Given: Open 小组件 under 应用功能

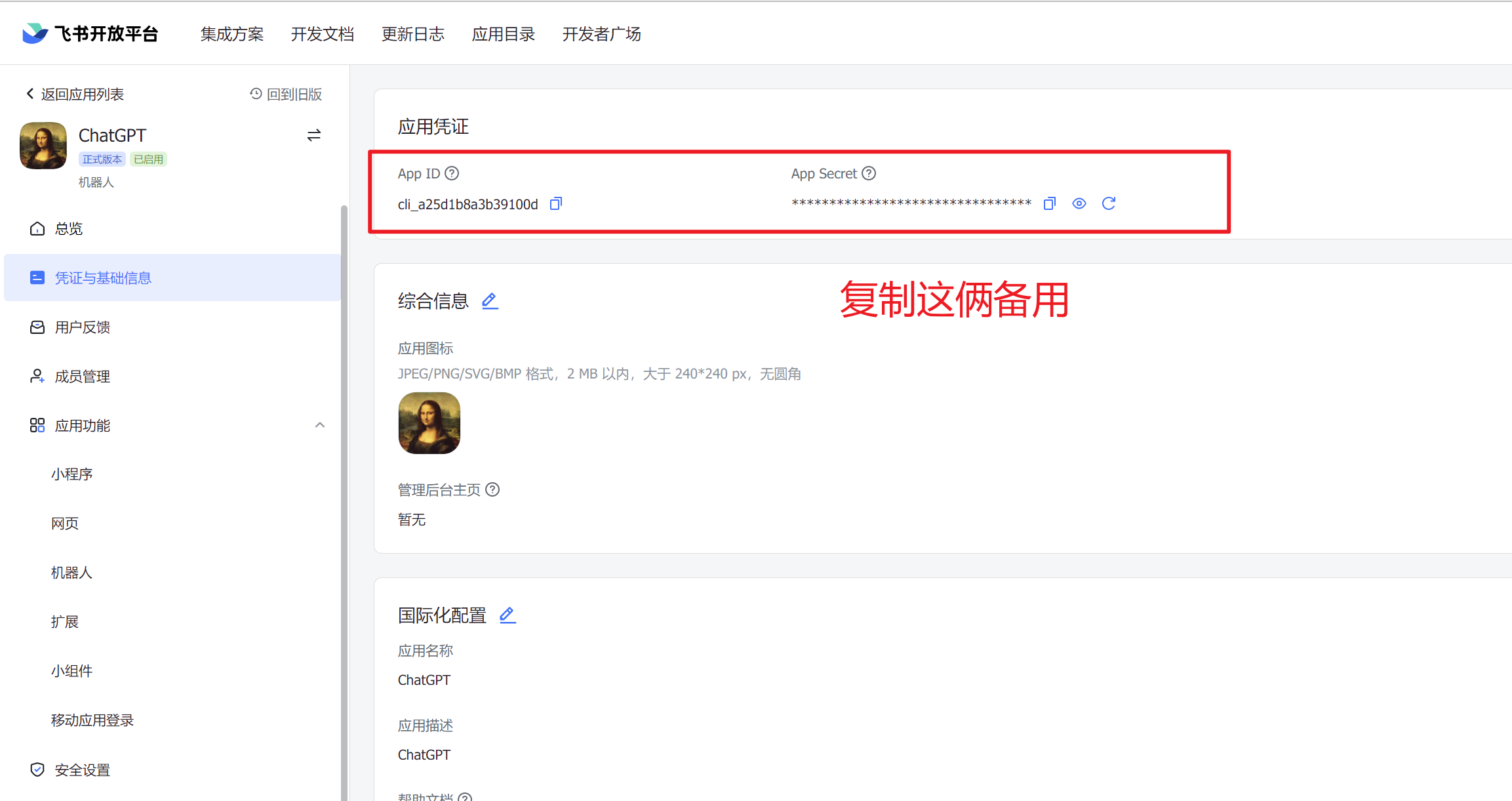Looking at the screenshot, I should click(x=72, y=671).
